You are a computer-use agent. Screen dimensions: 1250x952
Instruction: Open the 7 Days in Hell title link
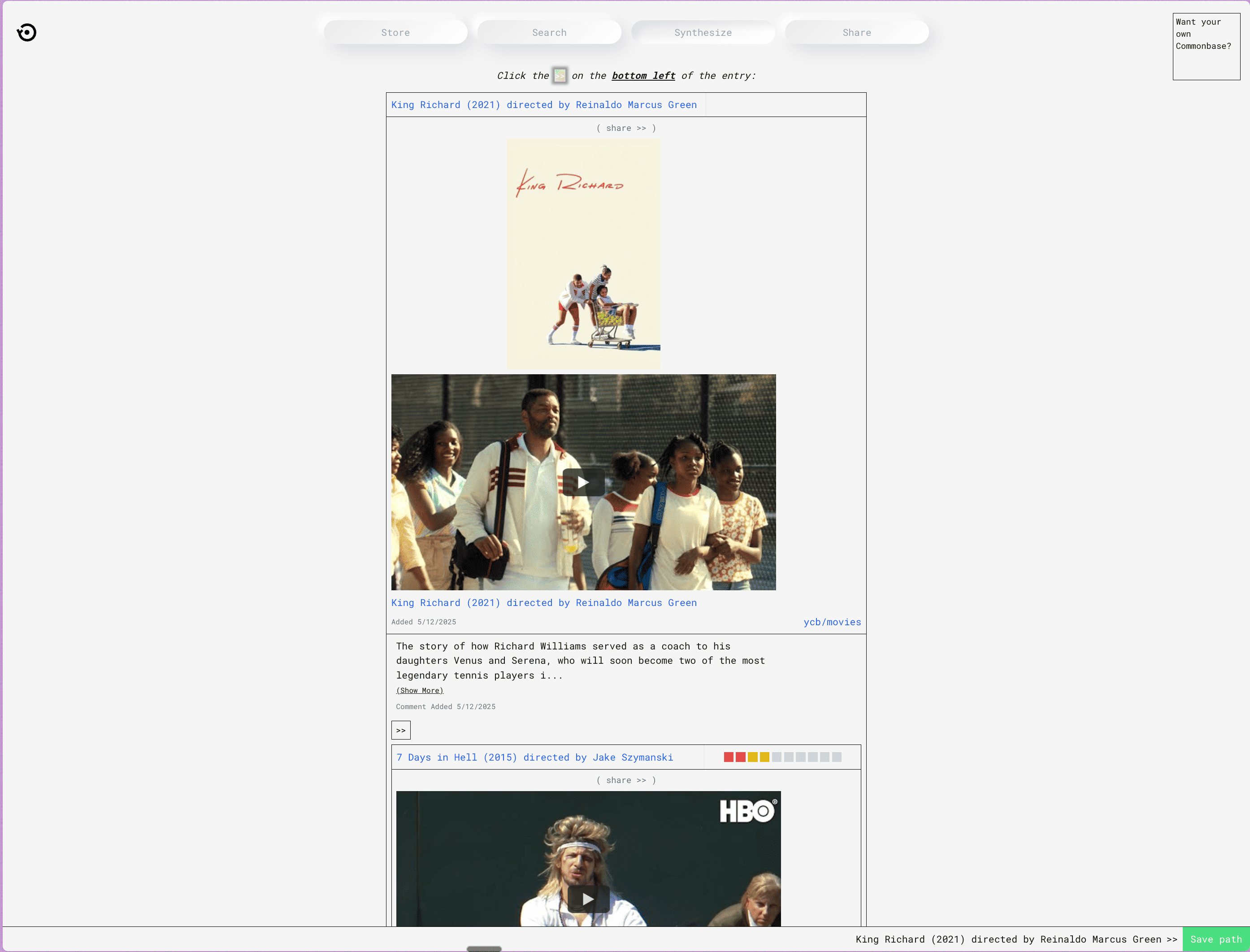[x=534, y=757]
